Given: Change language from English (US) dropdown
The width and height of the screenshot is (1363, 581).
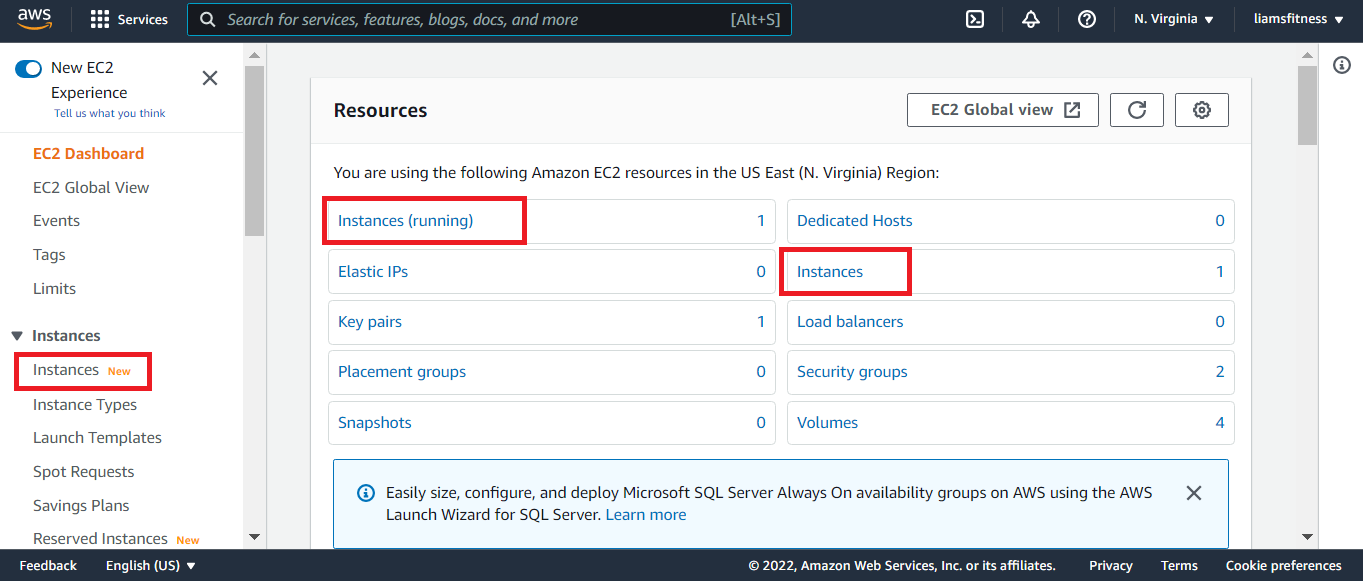Looking at the screenshot, I should (x=150, y=566).
